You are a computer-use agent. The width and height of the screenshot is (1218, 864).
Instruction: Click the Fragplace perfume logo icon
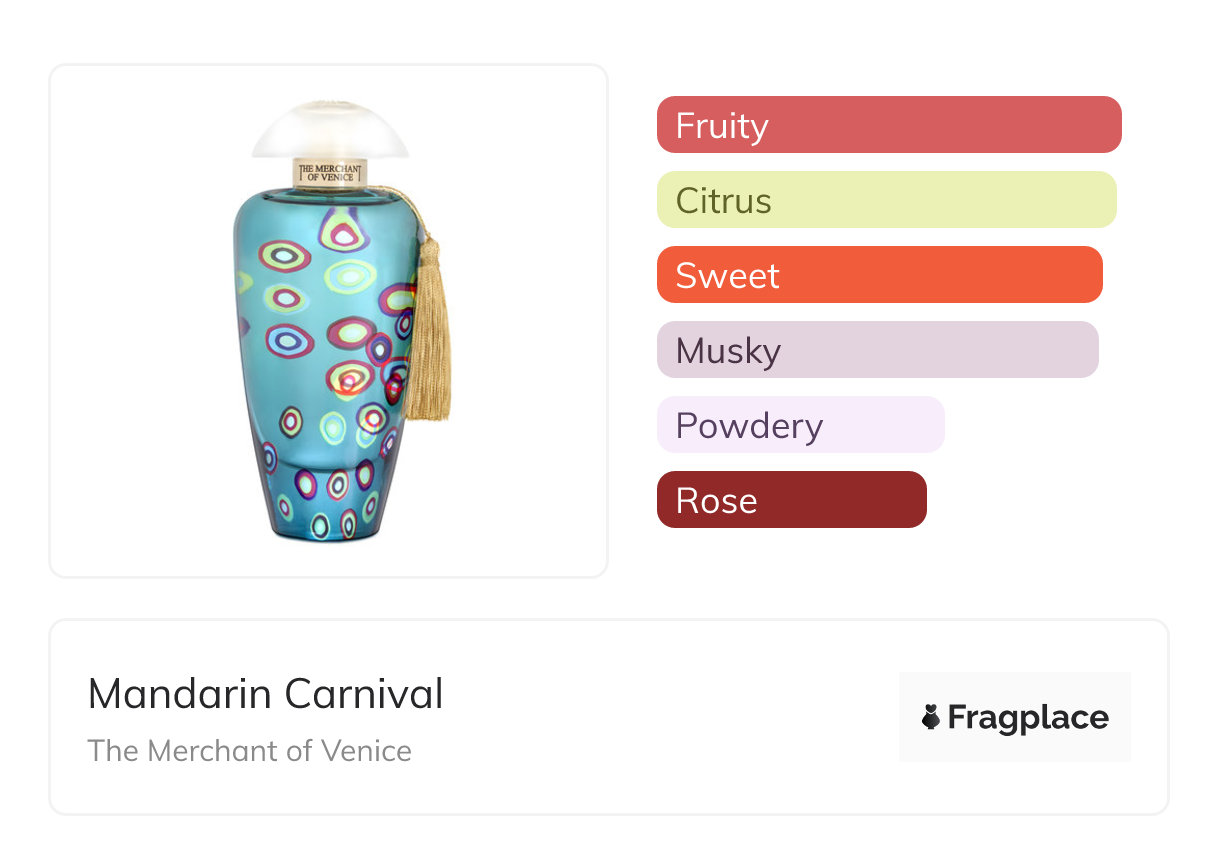coord(931,717)
